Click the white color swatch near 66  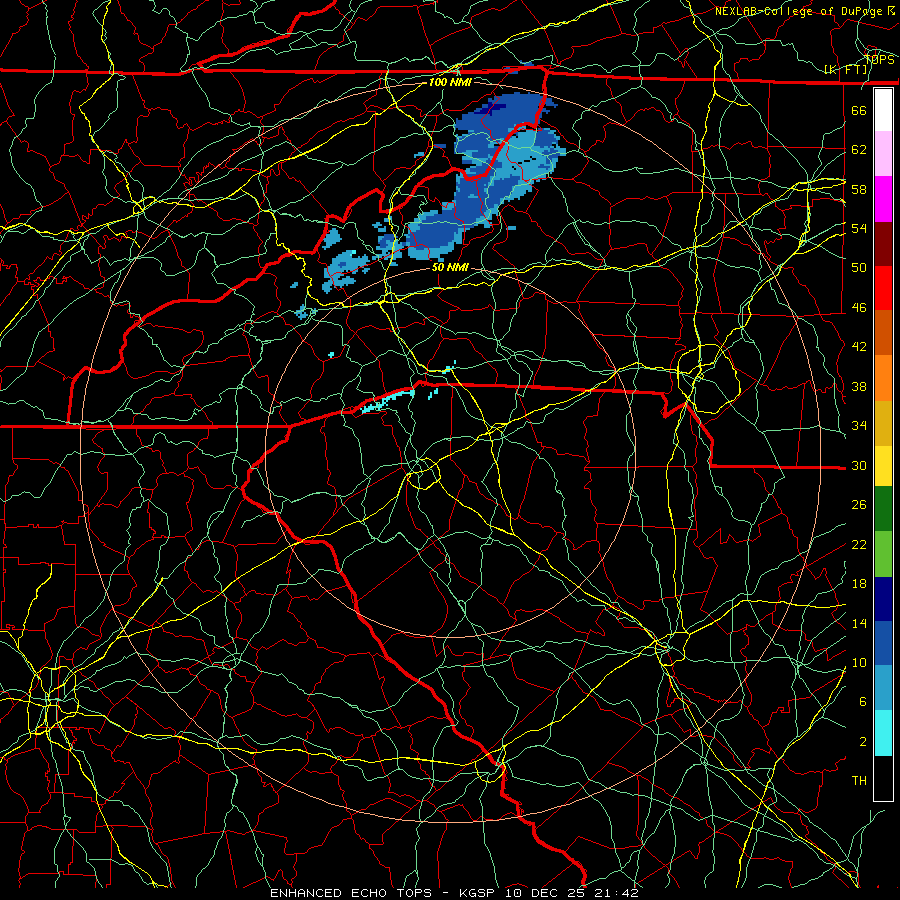pos(883,110)
